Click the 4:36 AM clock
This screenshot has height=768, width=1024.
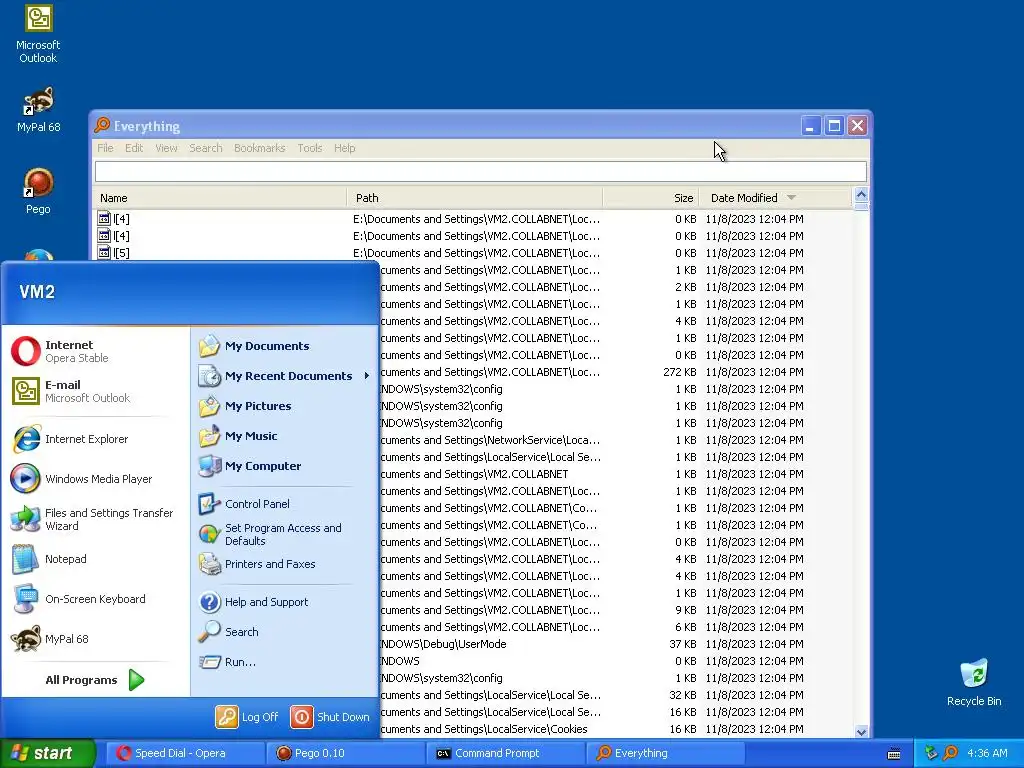pyautogui.click(x=987, y=753)
